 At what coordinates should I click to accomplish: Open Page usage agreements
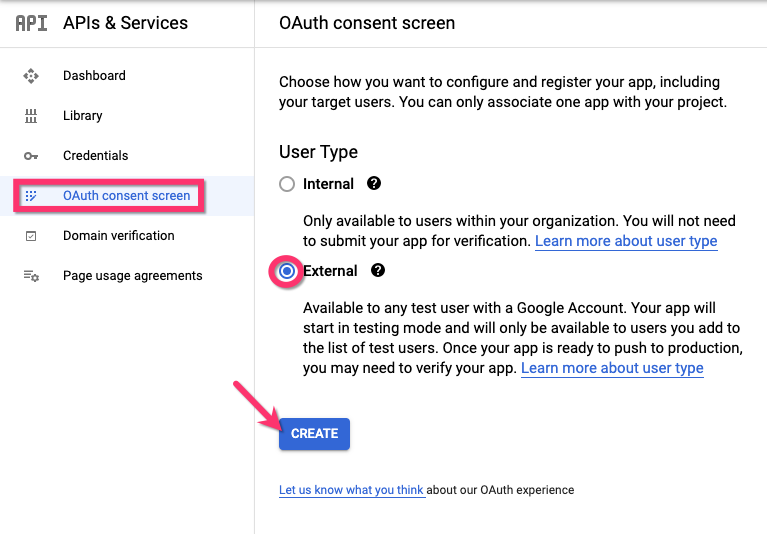click(133, 276)
